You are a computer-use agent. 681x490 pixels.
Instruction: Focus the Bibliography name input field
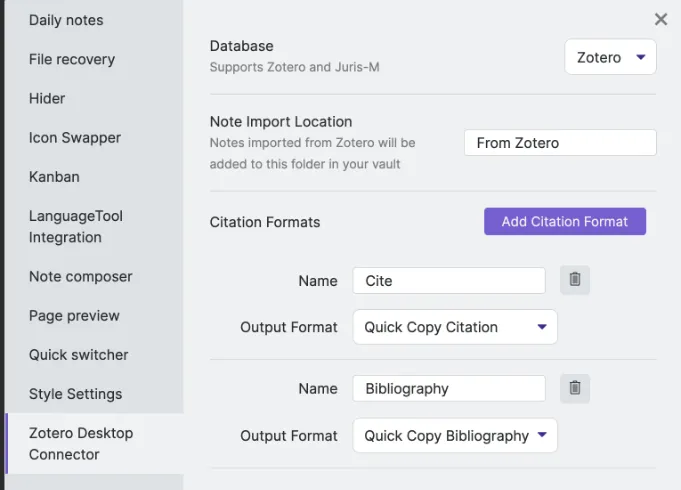click(449, 389)
